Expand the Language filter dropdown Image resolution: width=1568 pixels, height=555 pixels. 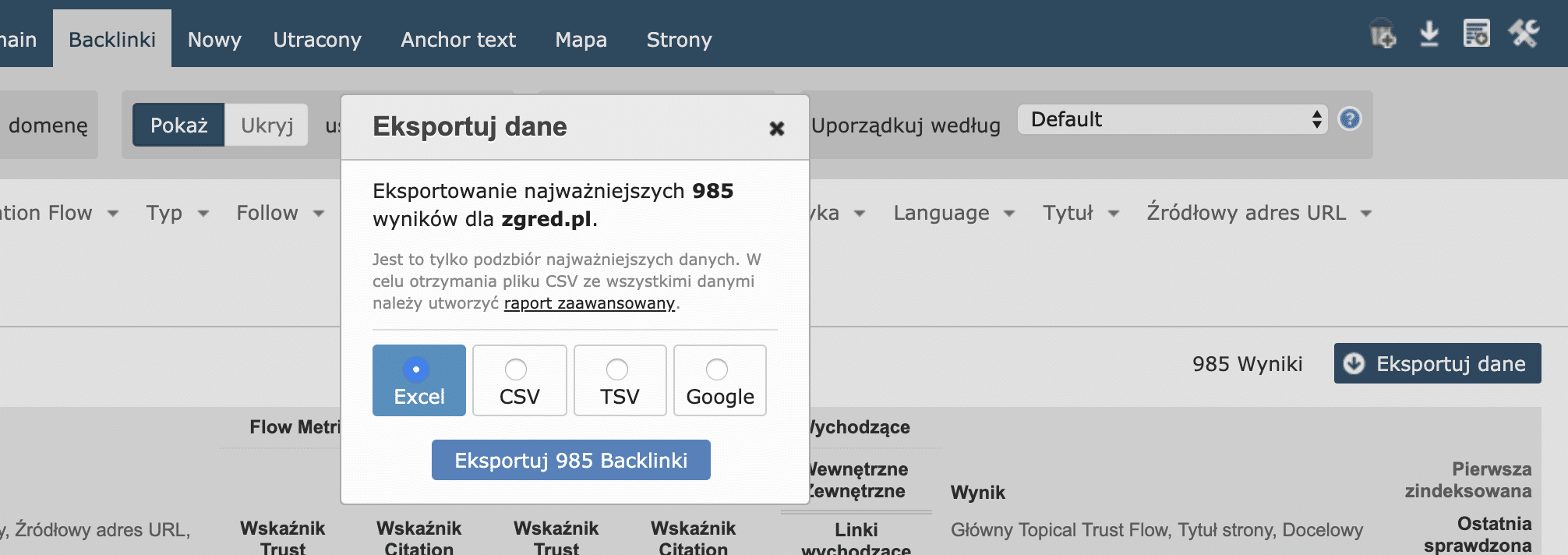pyautogui.click(x=953, y=213)
